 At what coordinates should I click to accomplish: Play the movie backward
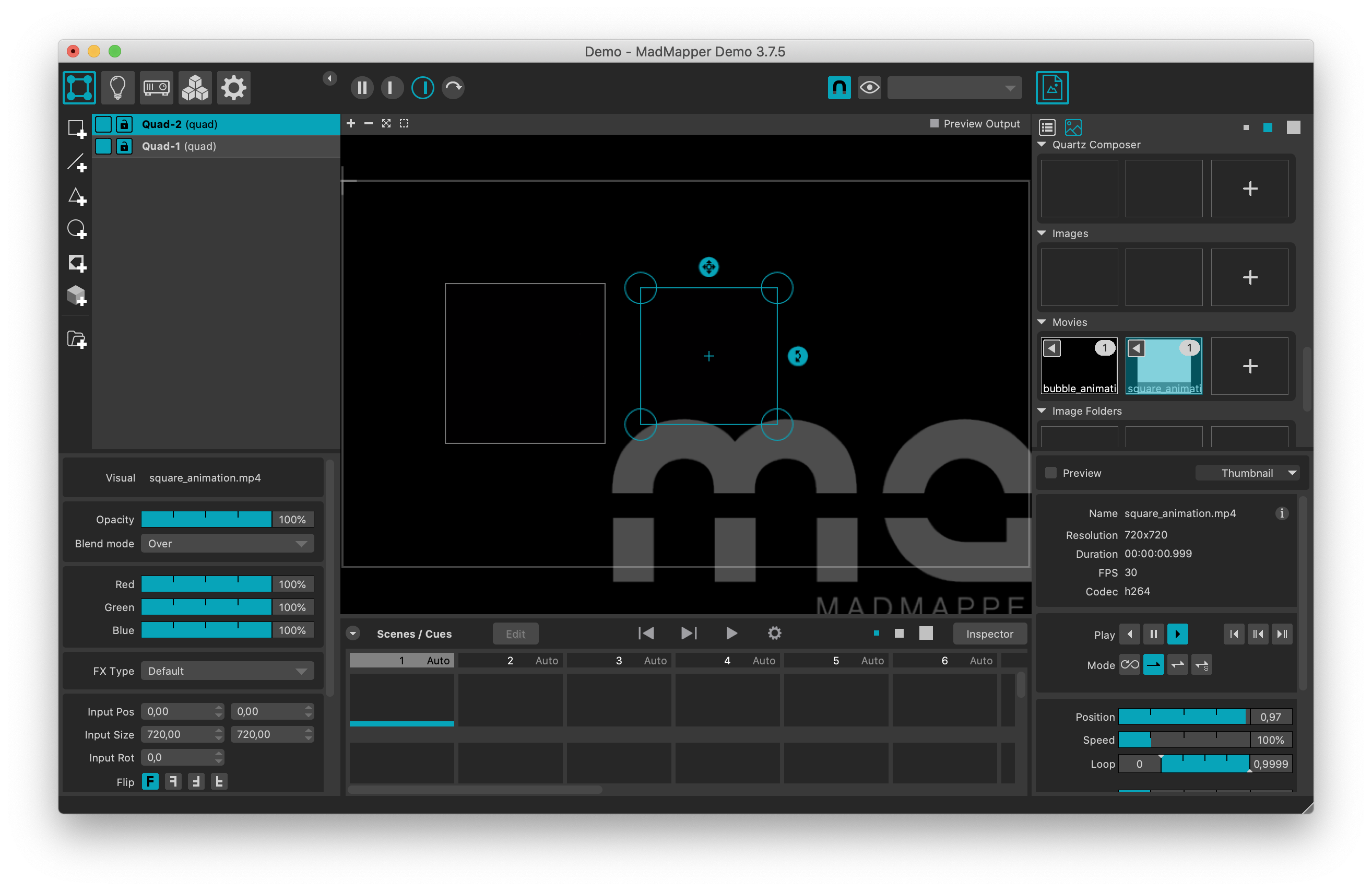[x=1129, y=635]
